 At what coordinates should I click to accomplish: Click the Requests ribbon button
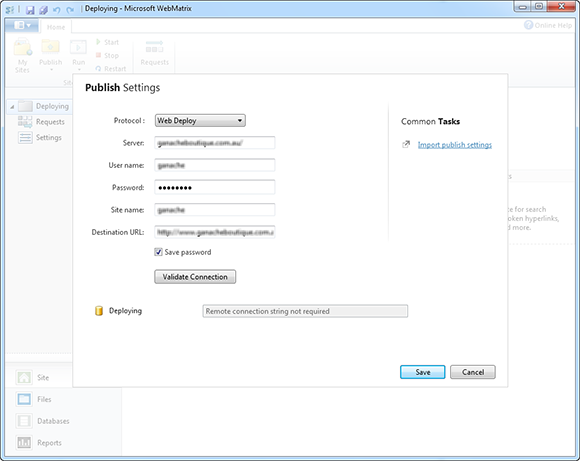155,54
